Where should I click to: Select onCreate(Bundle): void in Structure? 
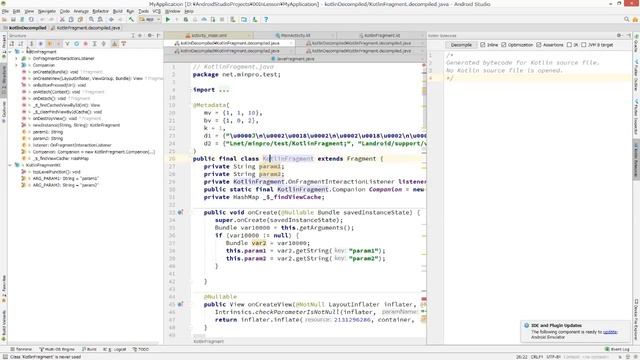pos(56,72)
